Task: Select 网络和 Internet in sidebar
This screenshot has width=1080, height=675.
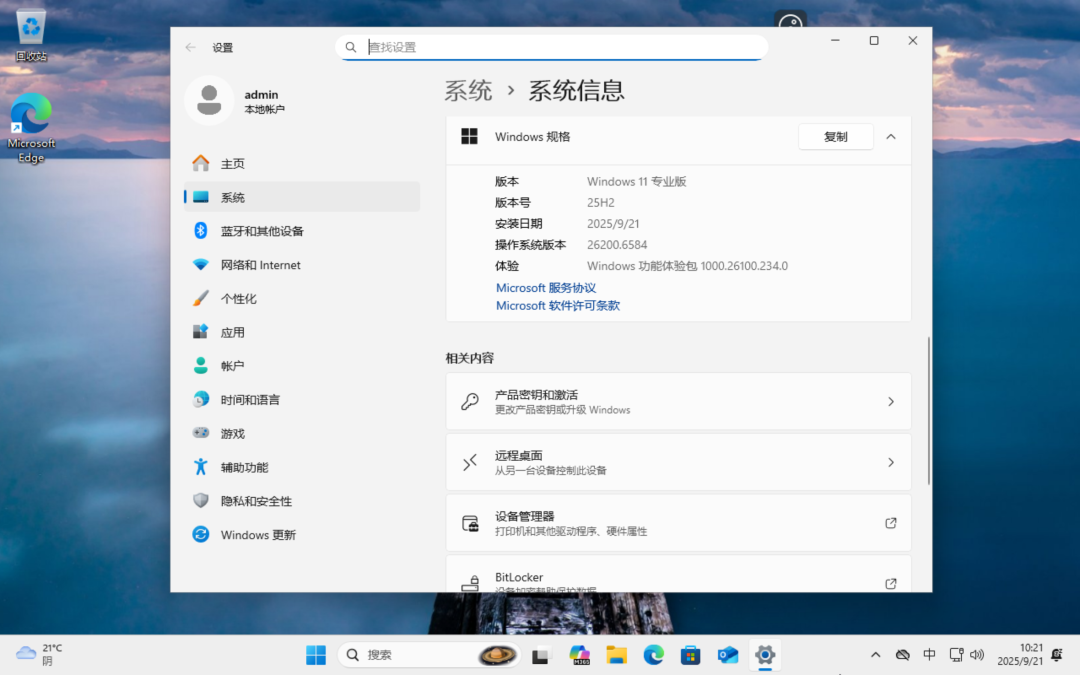Action: coord(302,264)
